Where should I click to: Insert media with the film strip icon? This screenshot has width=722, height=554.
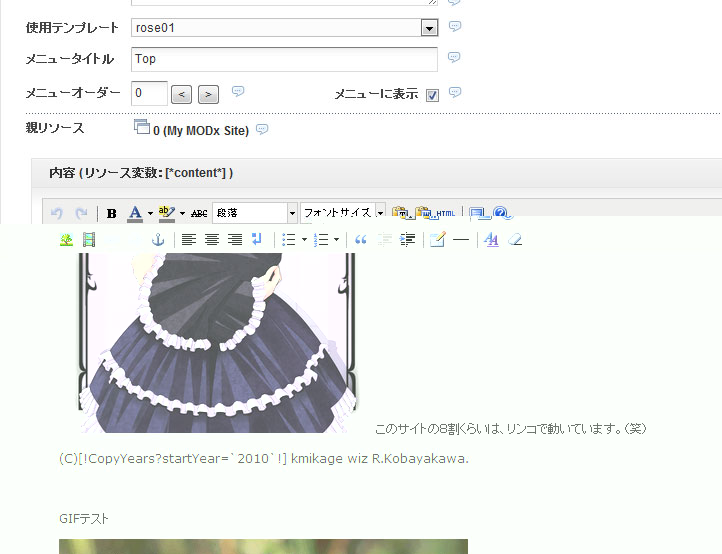coord(89,240)
